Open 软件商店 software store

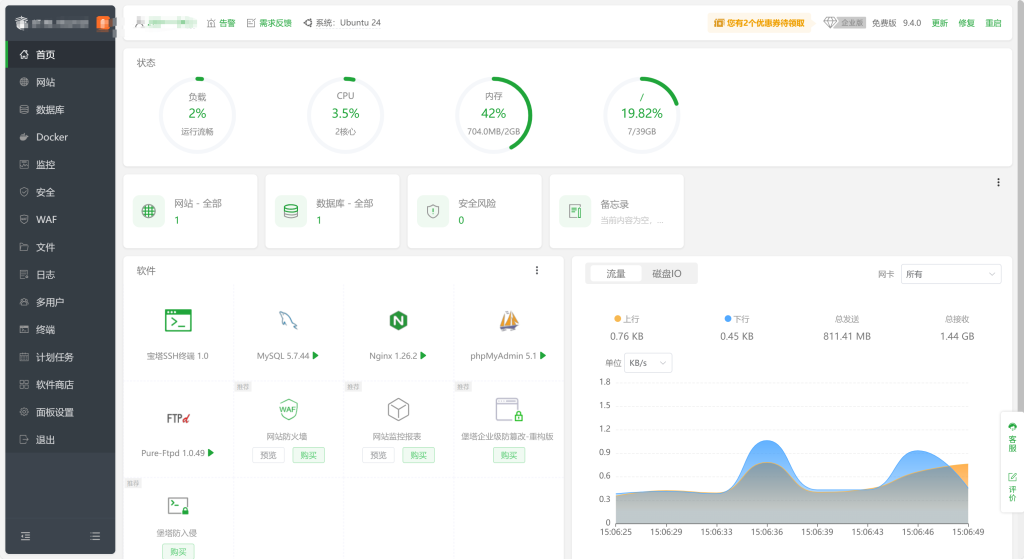point(60,385)
